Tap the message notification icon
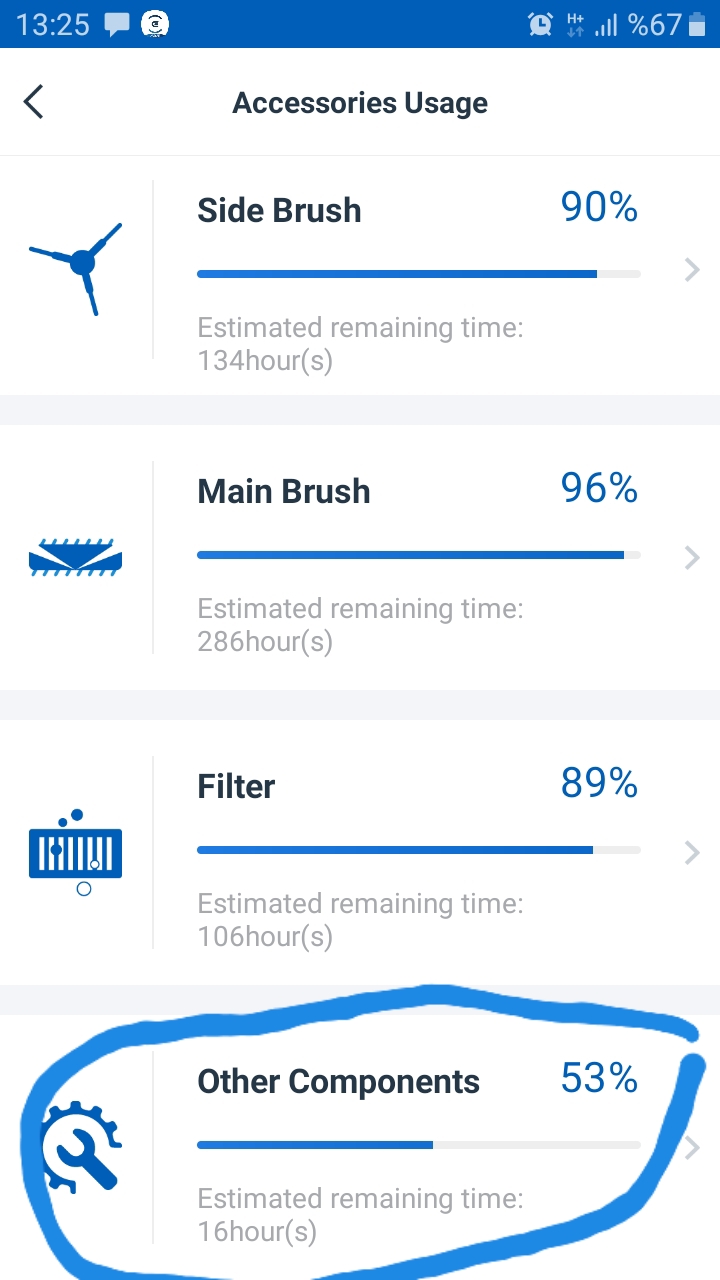 [x=117, y=24]
